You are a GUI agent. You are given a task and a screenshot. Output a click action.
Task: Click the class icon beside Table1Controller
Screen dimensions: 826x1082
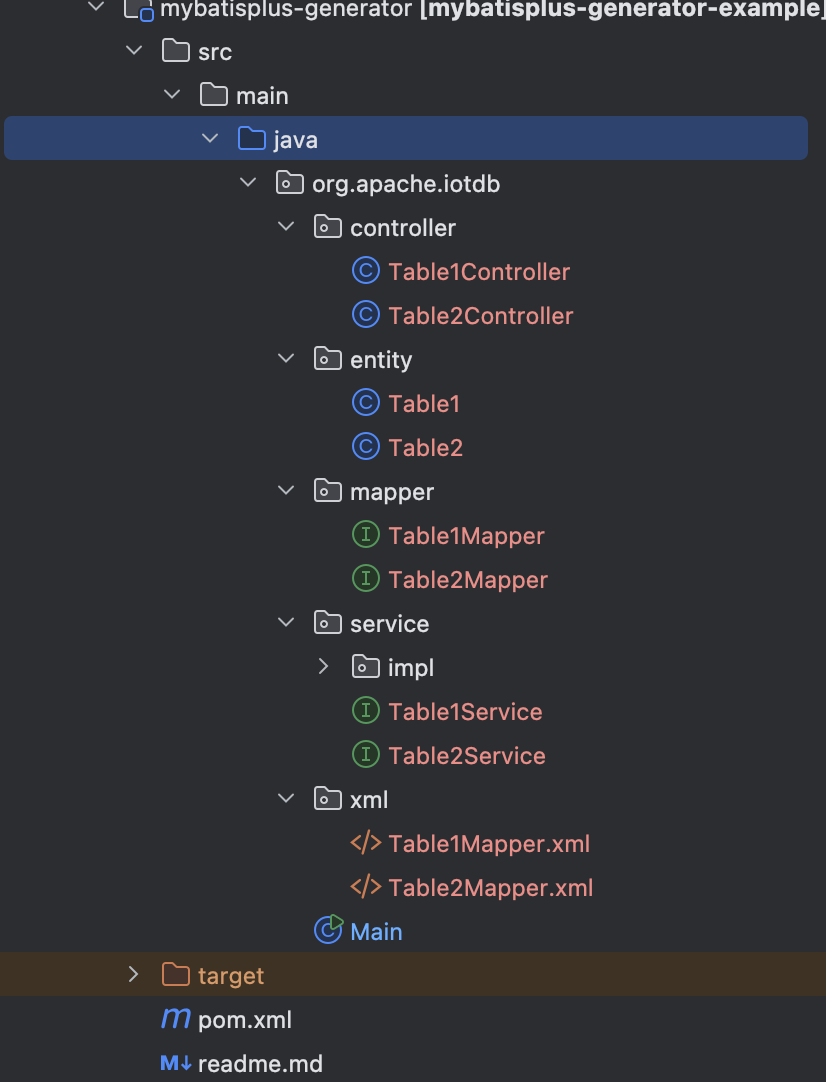click(x=366, y=270)
